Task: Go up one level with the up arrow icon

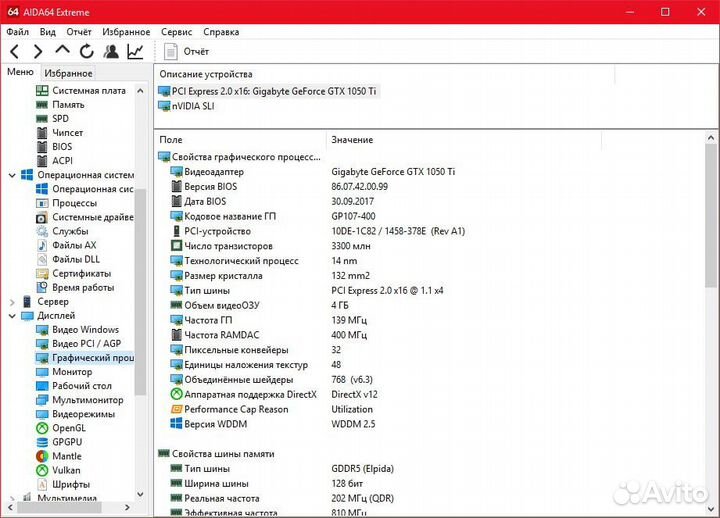Action: pos(62,50)
